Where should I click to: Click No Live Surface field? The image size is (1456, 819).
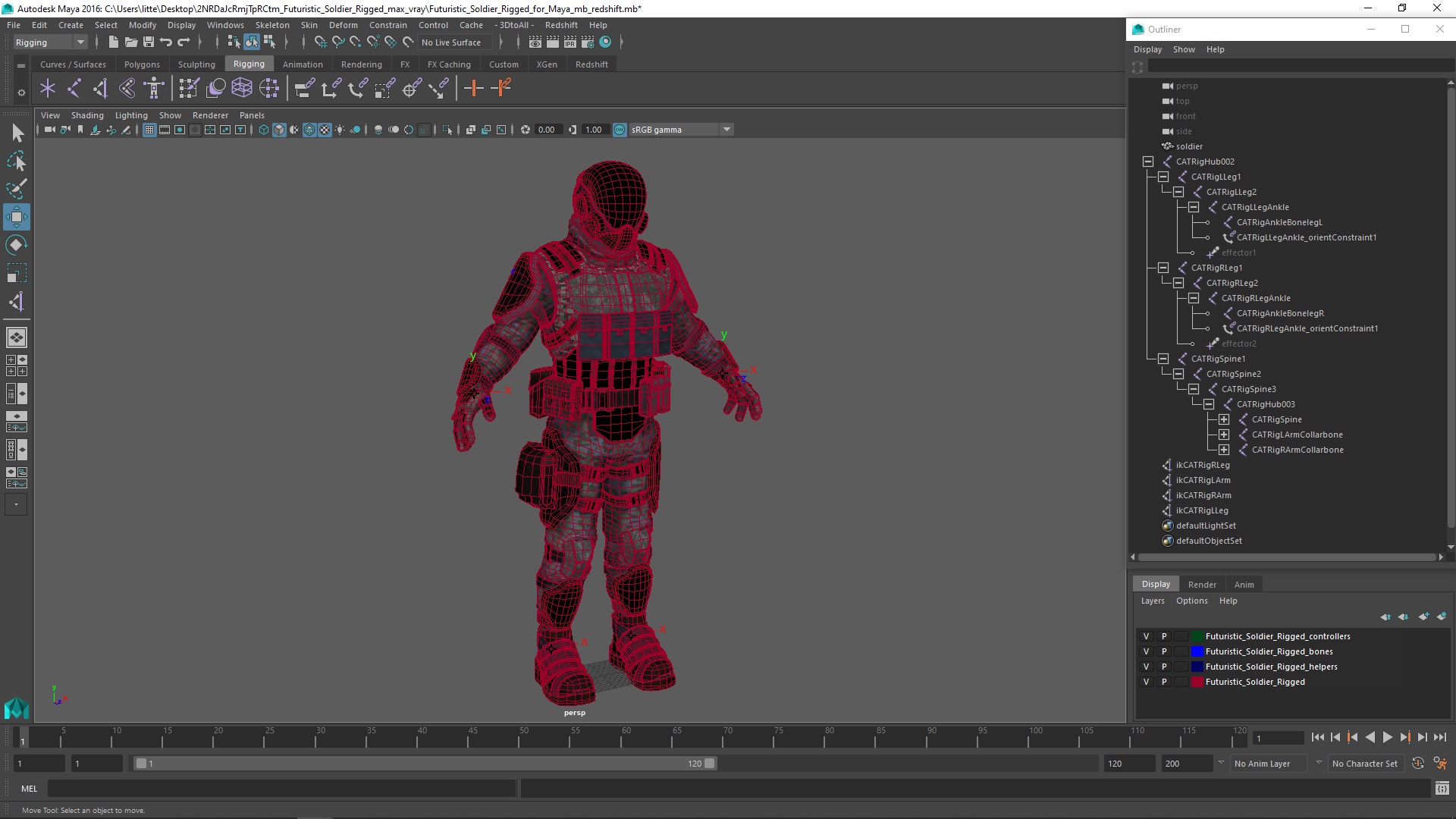click(455, 42)
